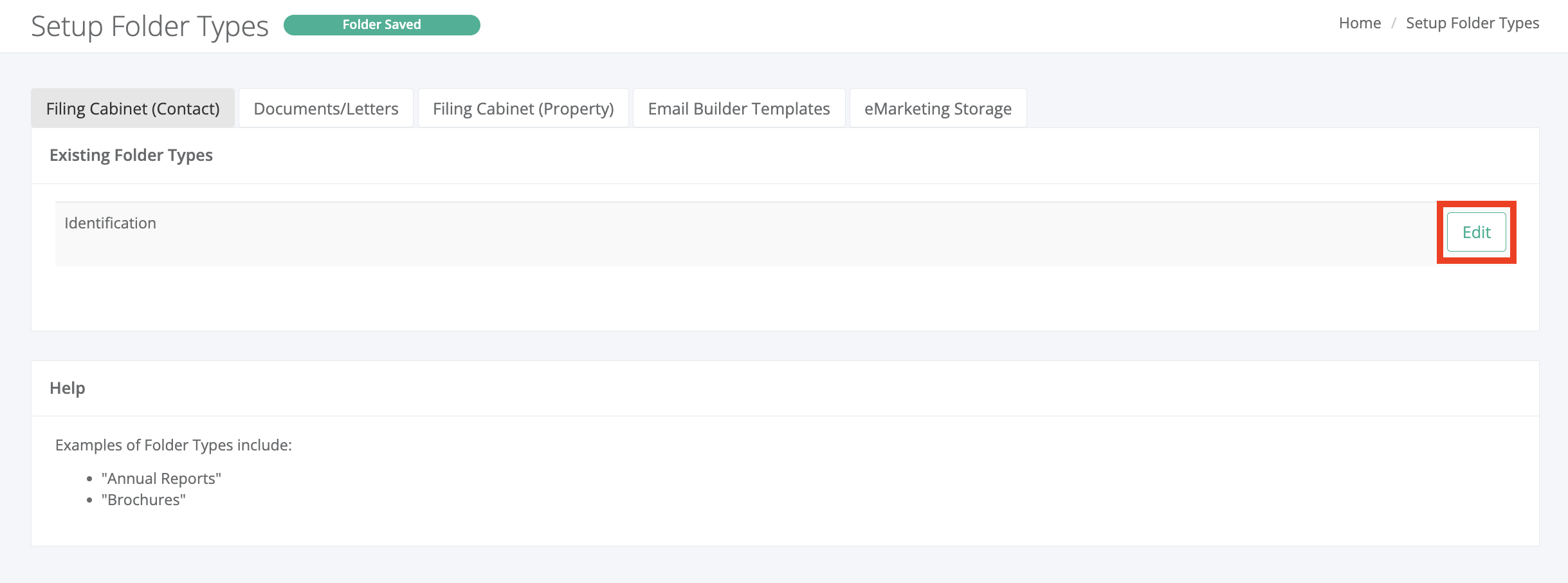The height and width of the screenshot is (583, 1568).
Task: Click the Examples of Folder Types sentence
Action: pos(173,445)
